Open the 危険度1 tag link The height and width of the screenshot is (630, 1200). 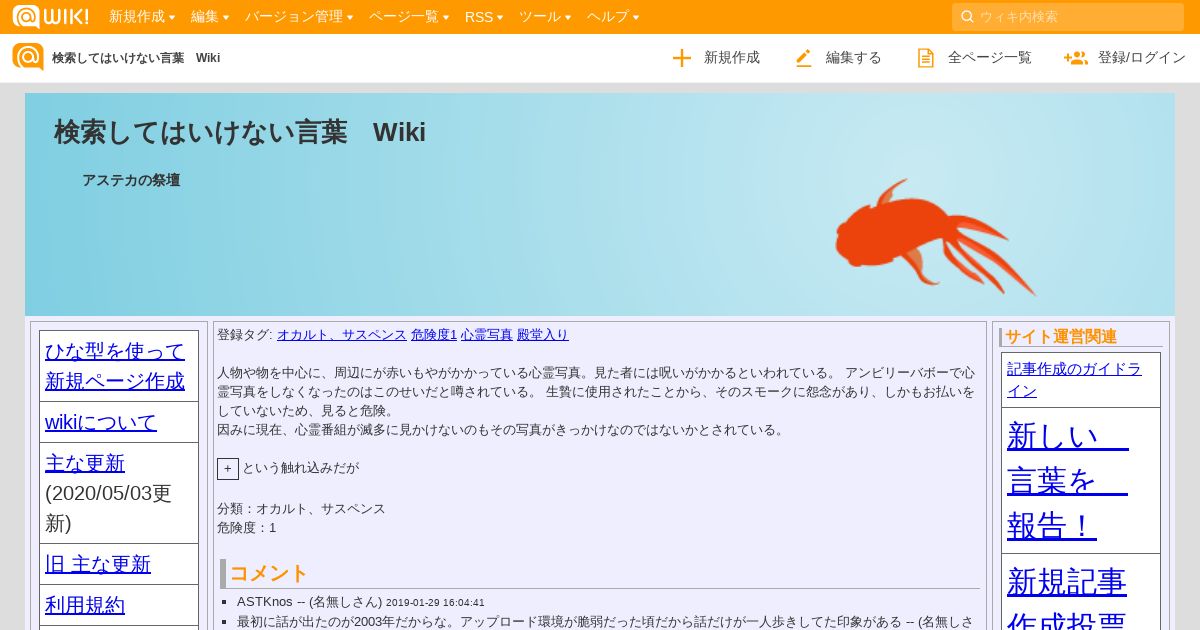[x=434, y=335]
